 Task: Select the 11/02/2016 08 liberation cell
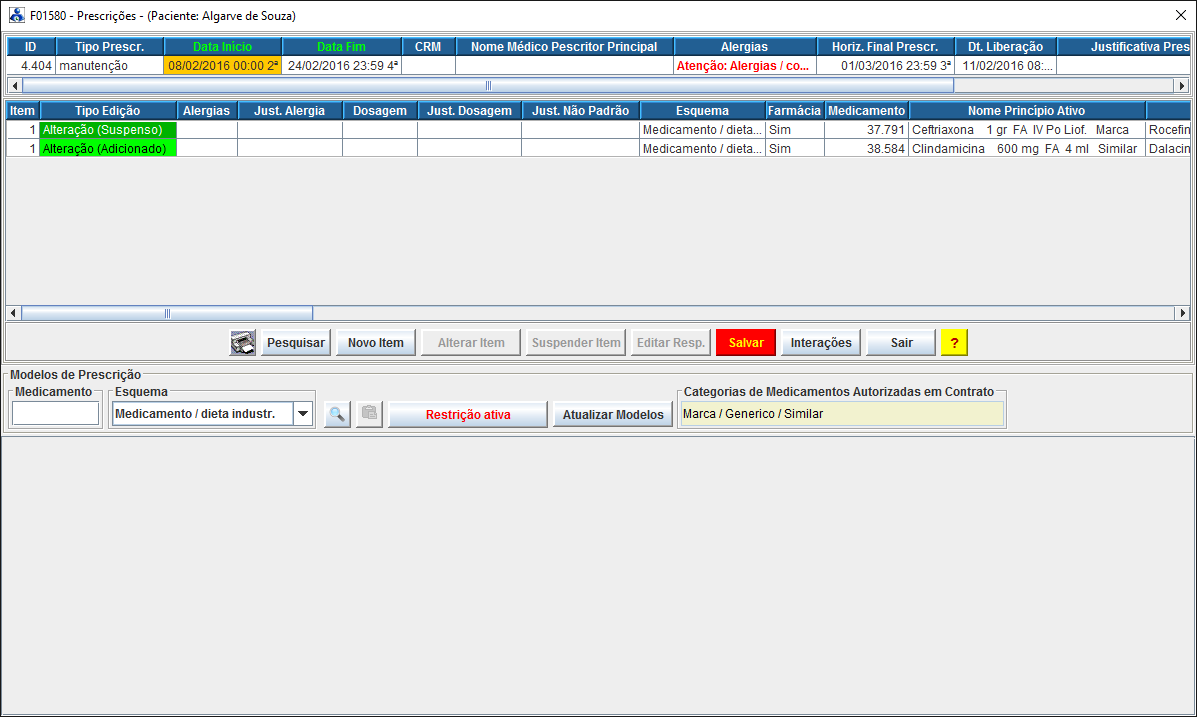click(1005, 66)
